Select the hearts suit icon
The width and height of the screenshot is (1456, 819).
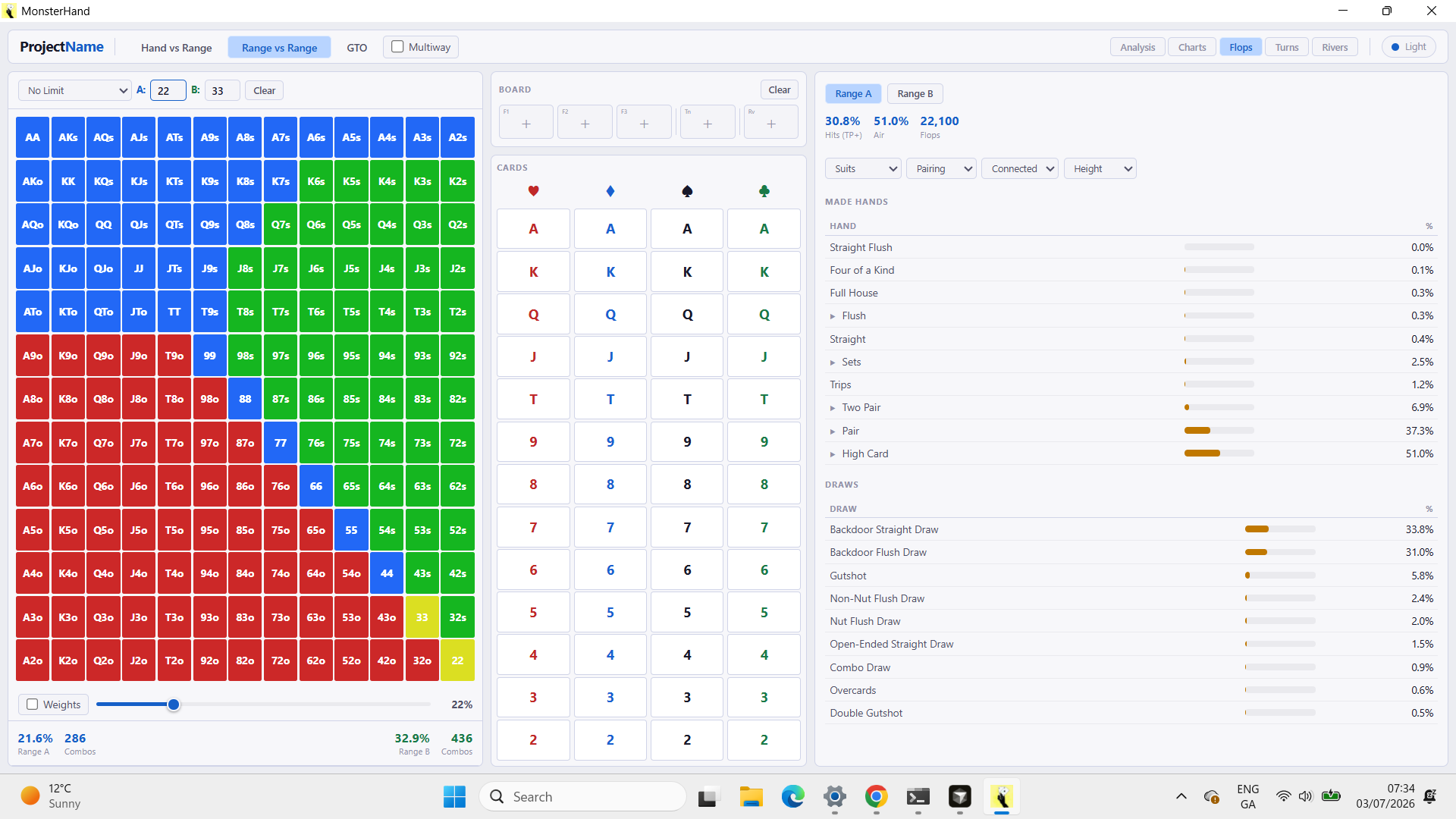pyautogui.click(x=534, y=191)
